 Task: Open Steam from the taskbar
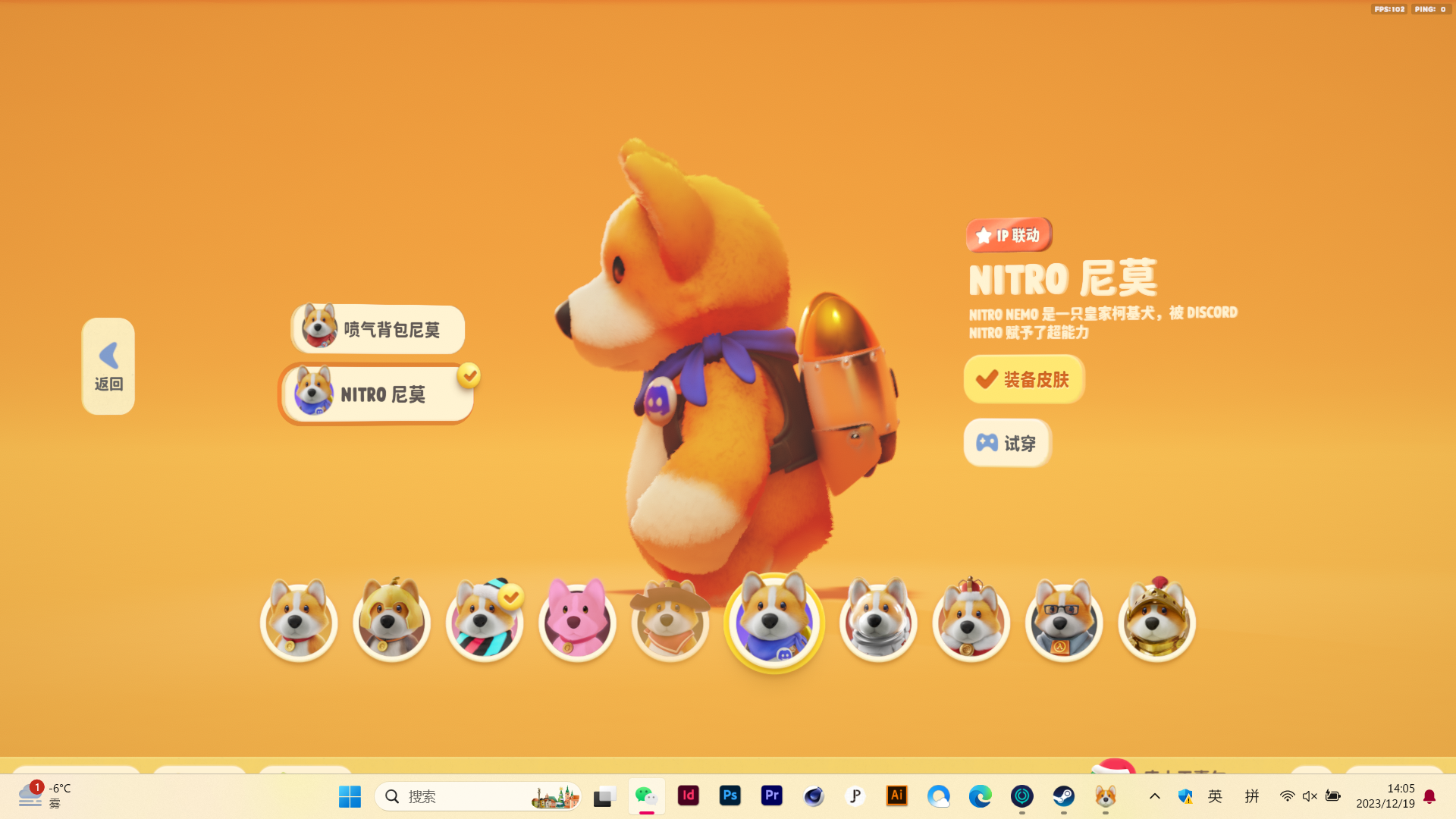(1064, 796)
